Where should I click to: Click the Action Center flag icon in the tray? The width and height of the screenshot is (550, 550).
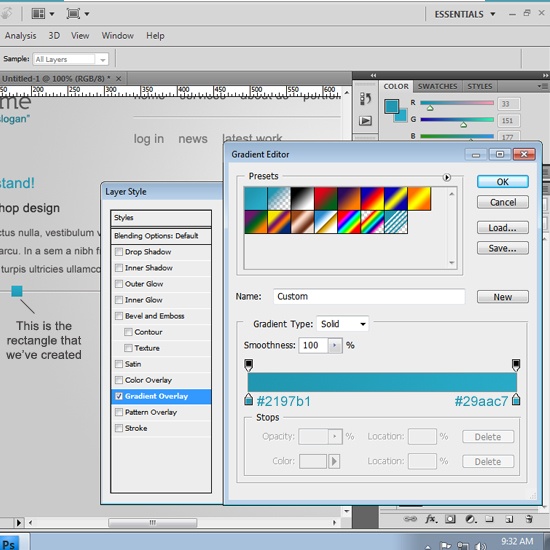(445, 546)
